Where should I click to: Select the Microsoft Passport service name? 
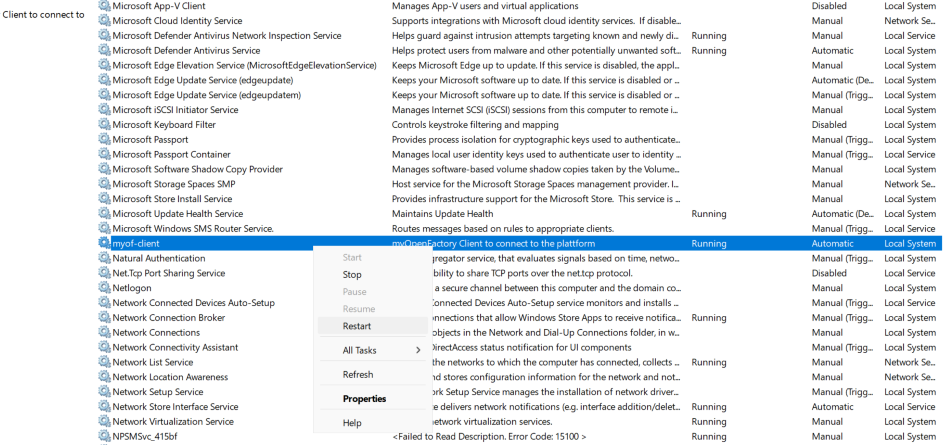coord(150,139)
